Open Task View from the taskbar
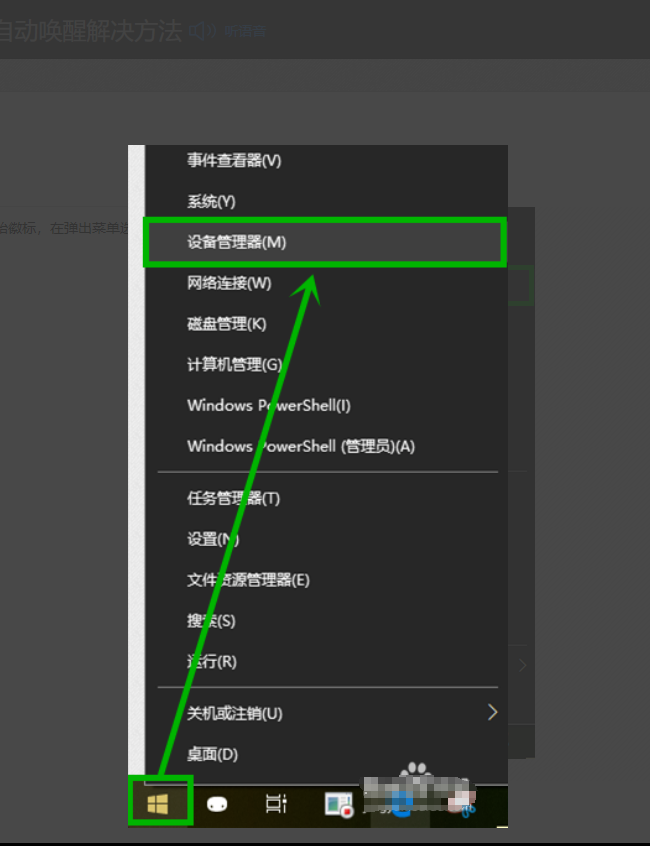This screenshot has height=846, width=650. (x=276, y=803)
